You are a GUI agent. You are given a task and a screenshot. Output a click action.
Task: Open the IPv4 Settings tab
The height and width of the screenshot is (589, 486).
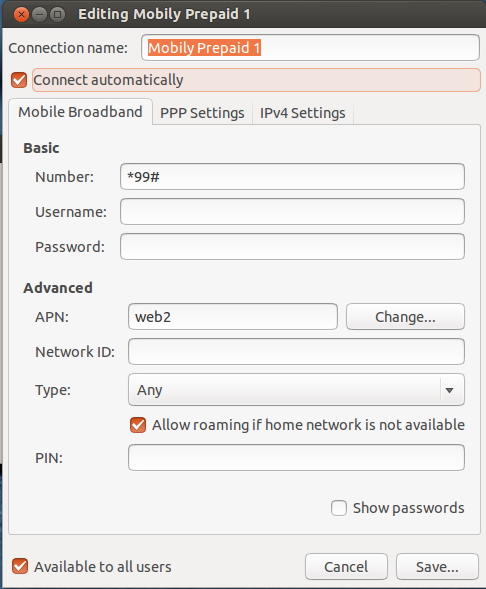[x=303, y=113]
